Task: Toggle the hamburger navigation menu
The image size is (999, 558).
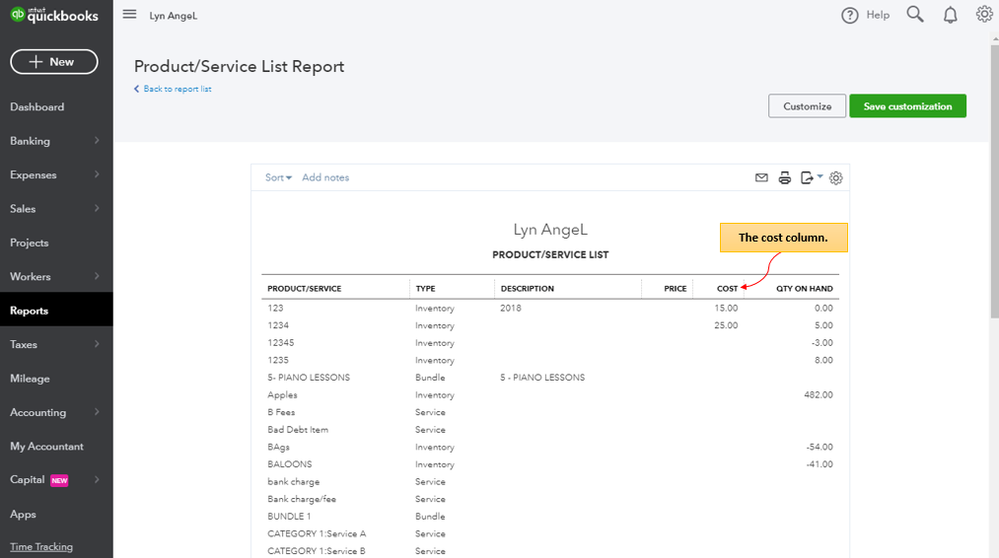Action: [129, 14]
